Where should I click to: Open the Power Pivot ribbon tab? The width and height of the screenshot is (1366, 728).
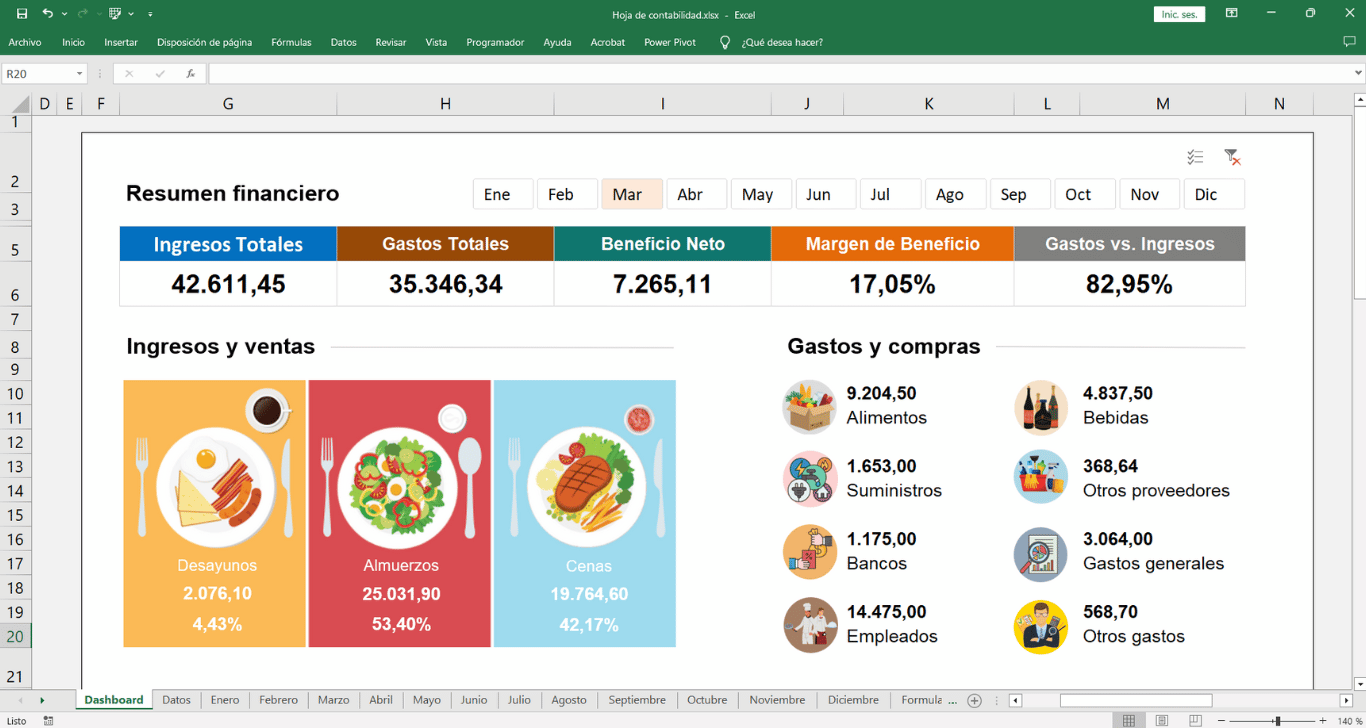point(669,42)
